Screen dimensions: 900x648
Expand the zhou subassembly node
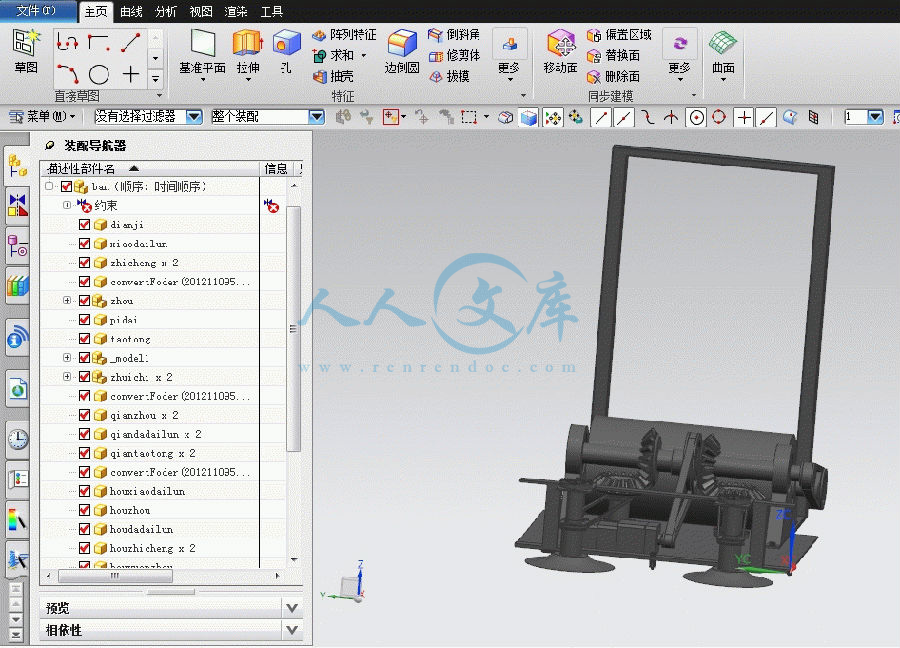point(67,300)
